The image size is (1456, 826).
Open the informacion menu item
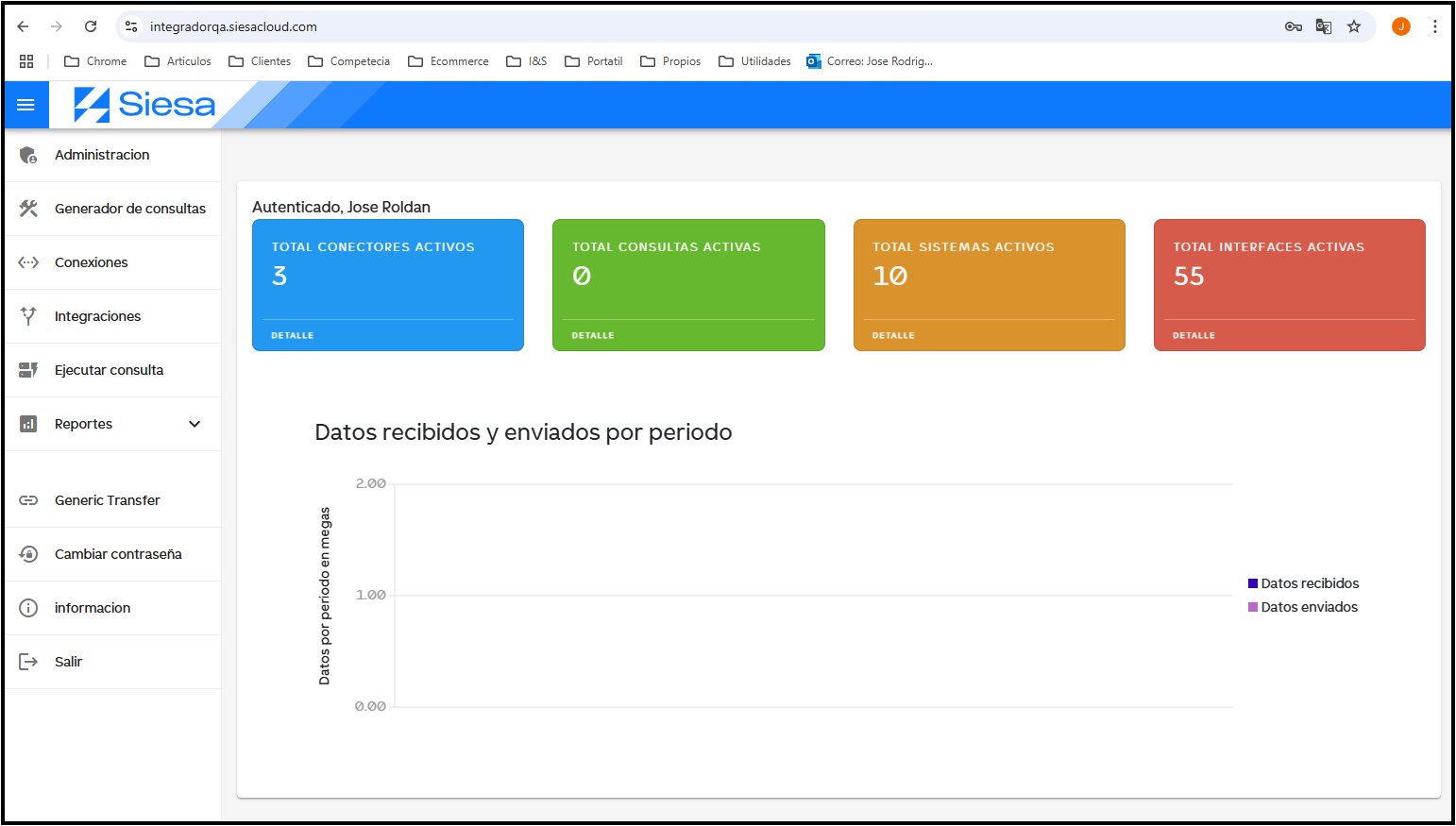click(93, 608)
